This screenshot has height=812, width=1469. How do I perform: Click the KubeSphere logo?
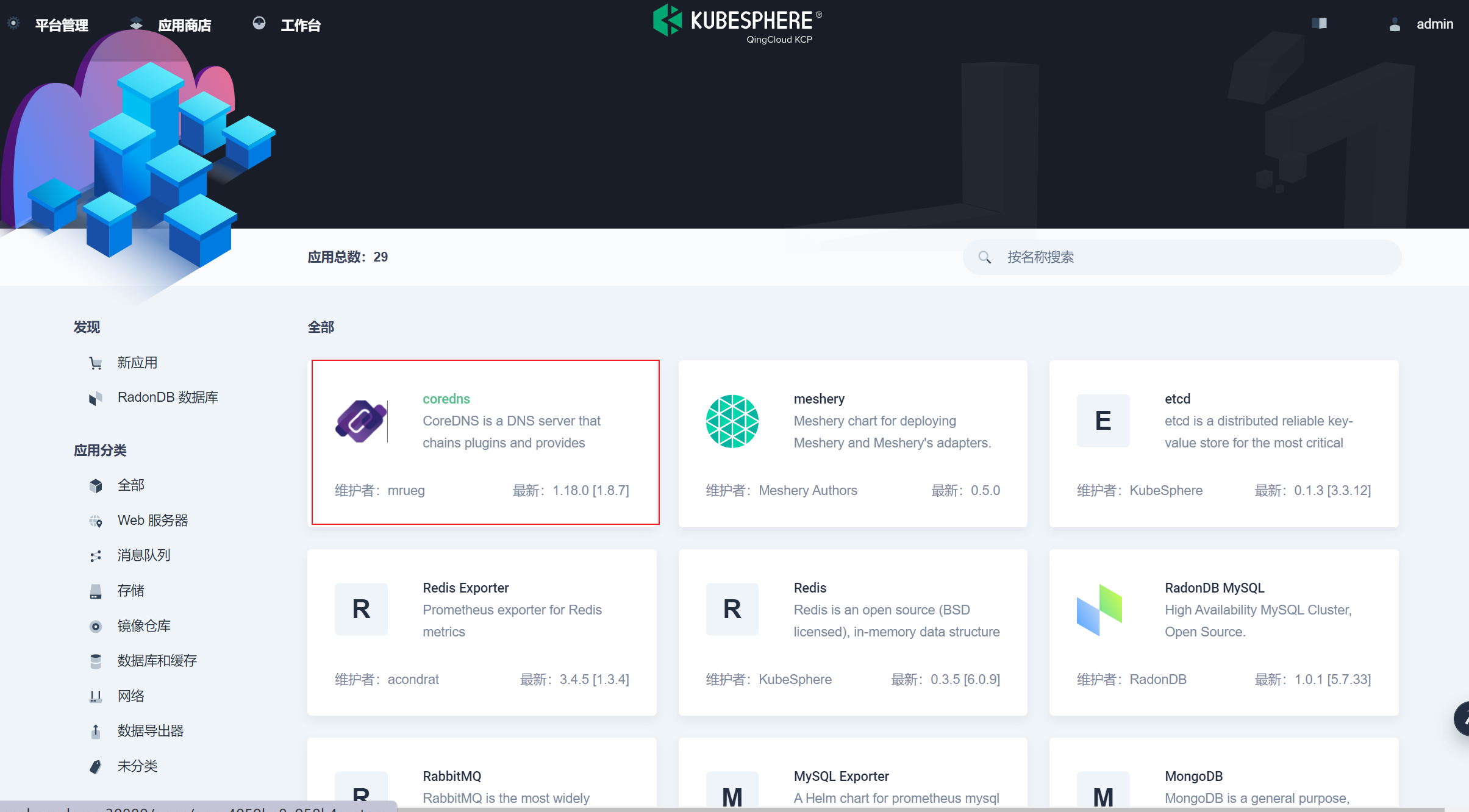click(x=737, y=23)
